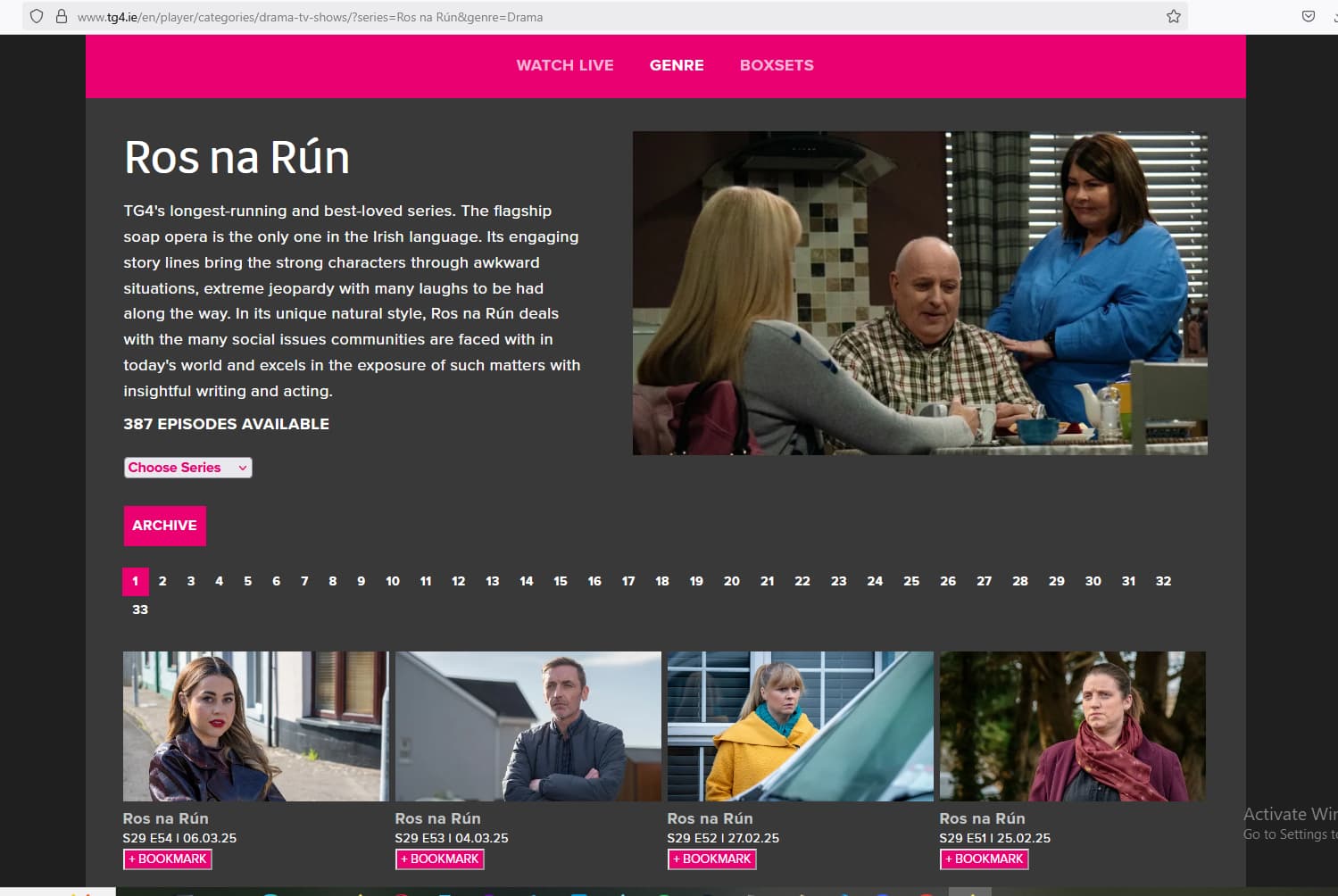1338x896 pixels.
Task: Go to pagination page 19
Action: coord(696,581)
